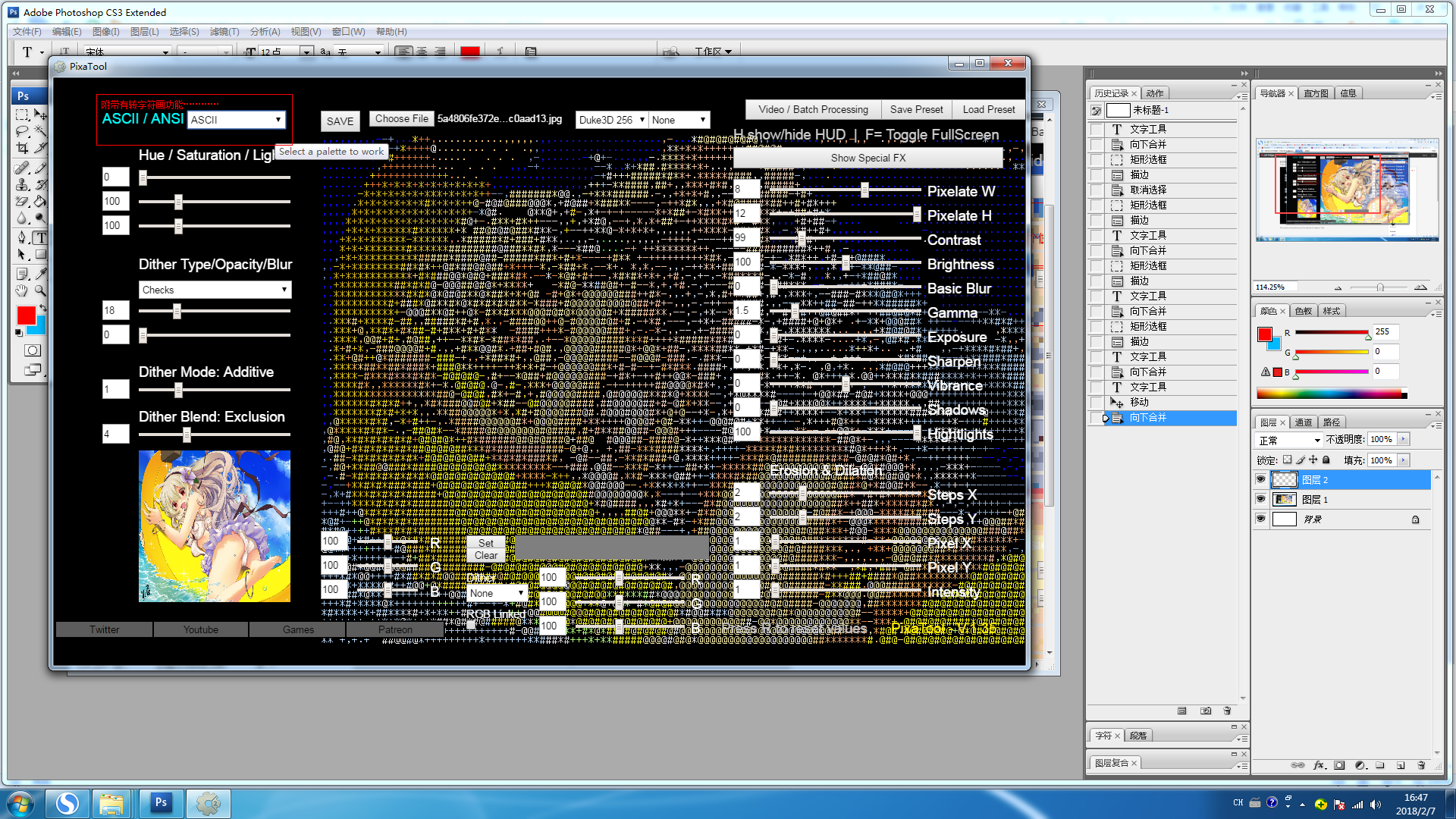Switch to the 通道 tab
Screen dimensions: 1456x819
click(x=1303, y=422)
